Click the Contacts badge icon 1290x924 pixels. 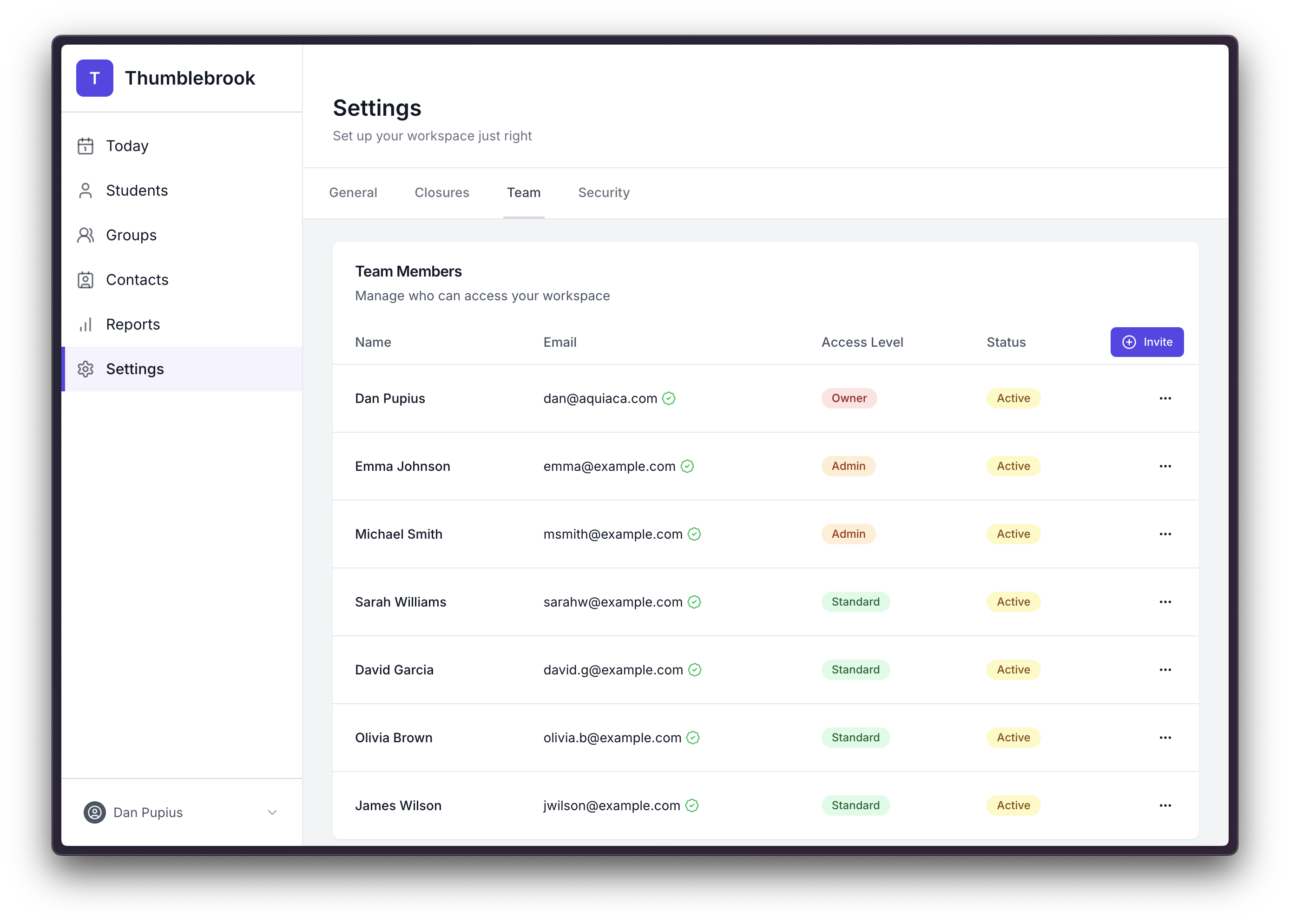pyautogui.click(x=86, y=280)
